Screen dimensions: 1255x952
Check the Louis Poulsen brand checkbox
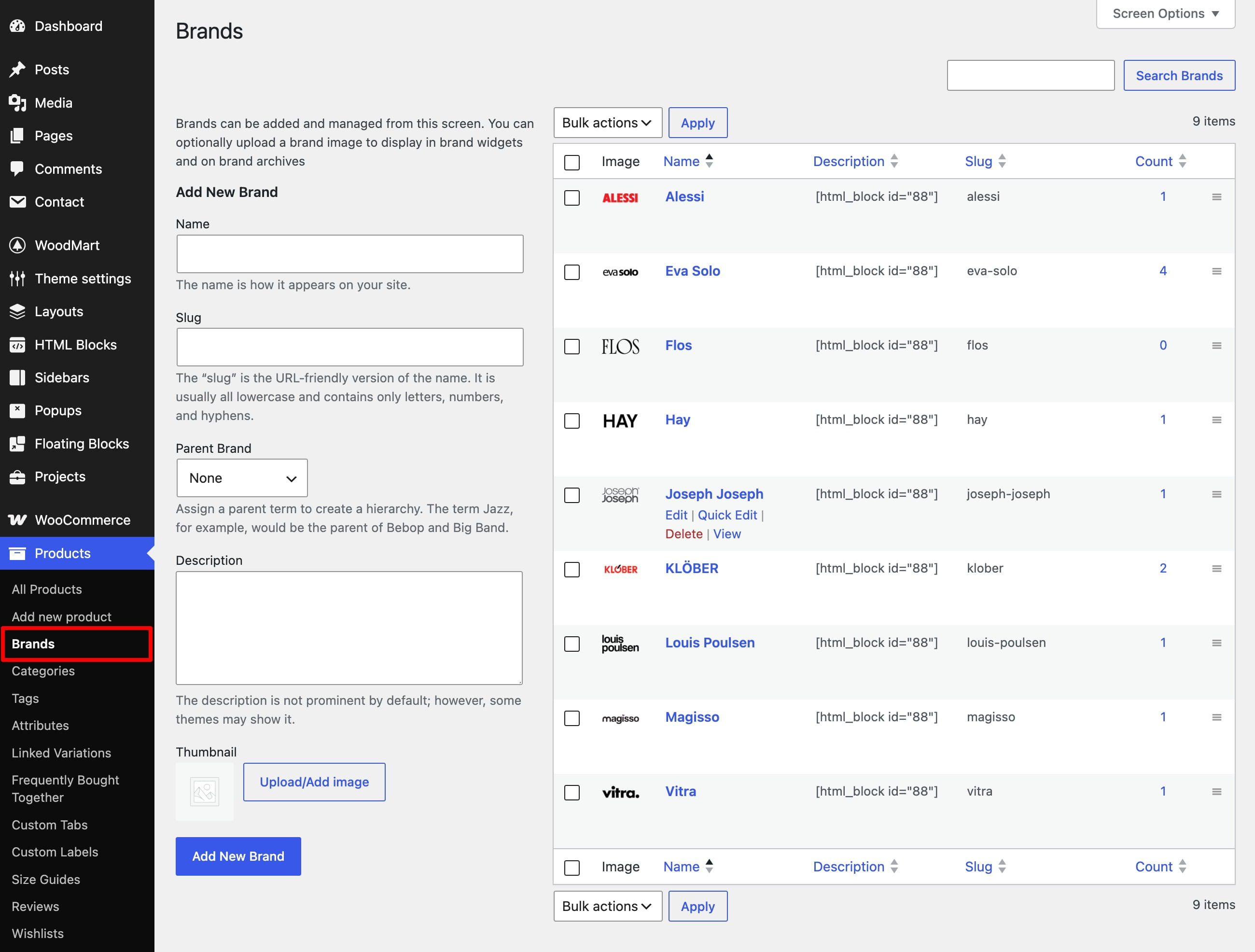[x=572, y=644]
